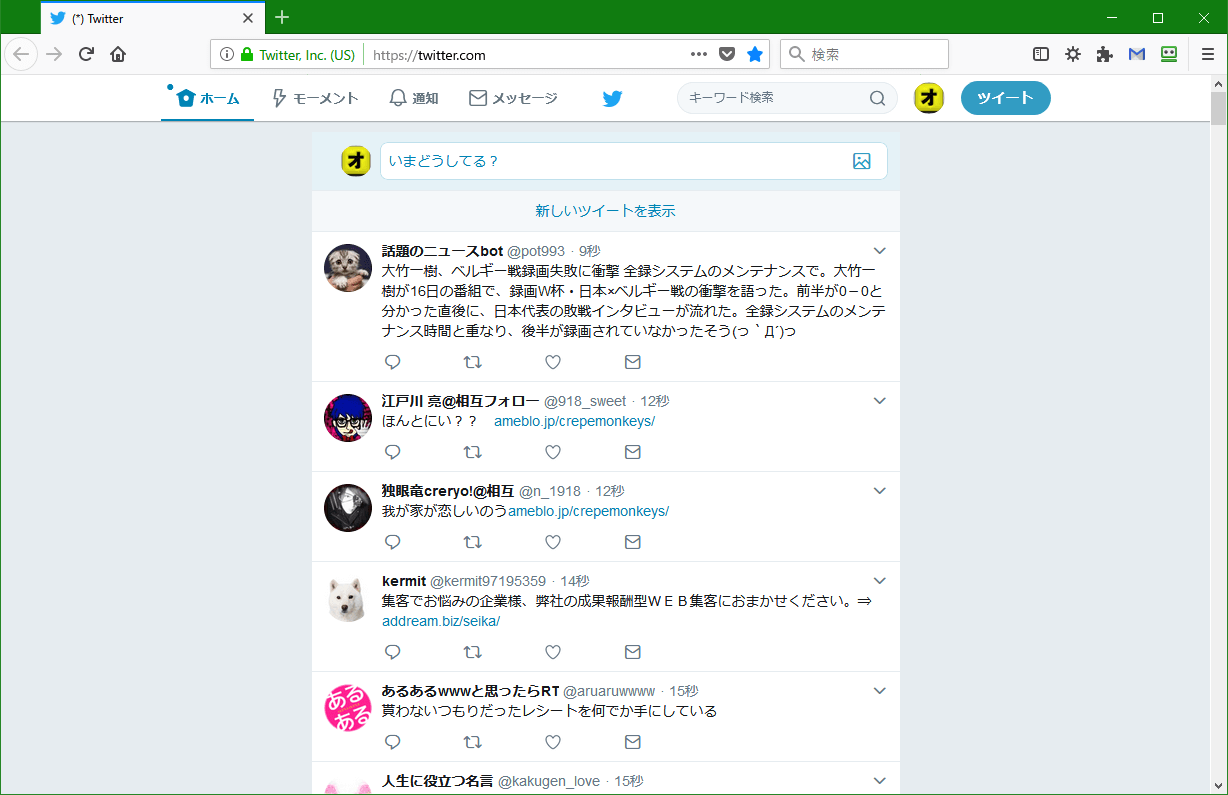
Task: Like the あるあるwwwと思ったらRT tweet
Action: click(x=553, y=742)
